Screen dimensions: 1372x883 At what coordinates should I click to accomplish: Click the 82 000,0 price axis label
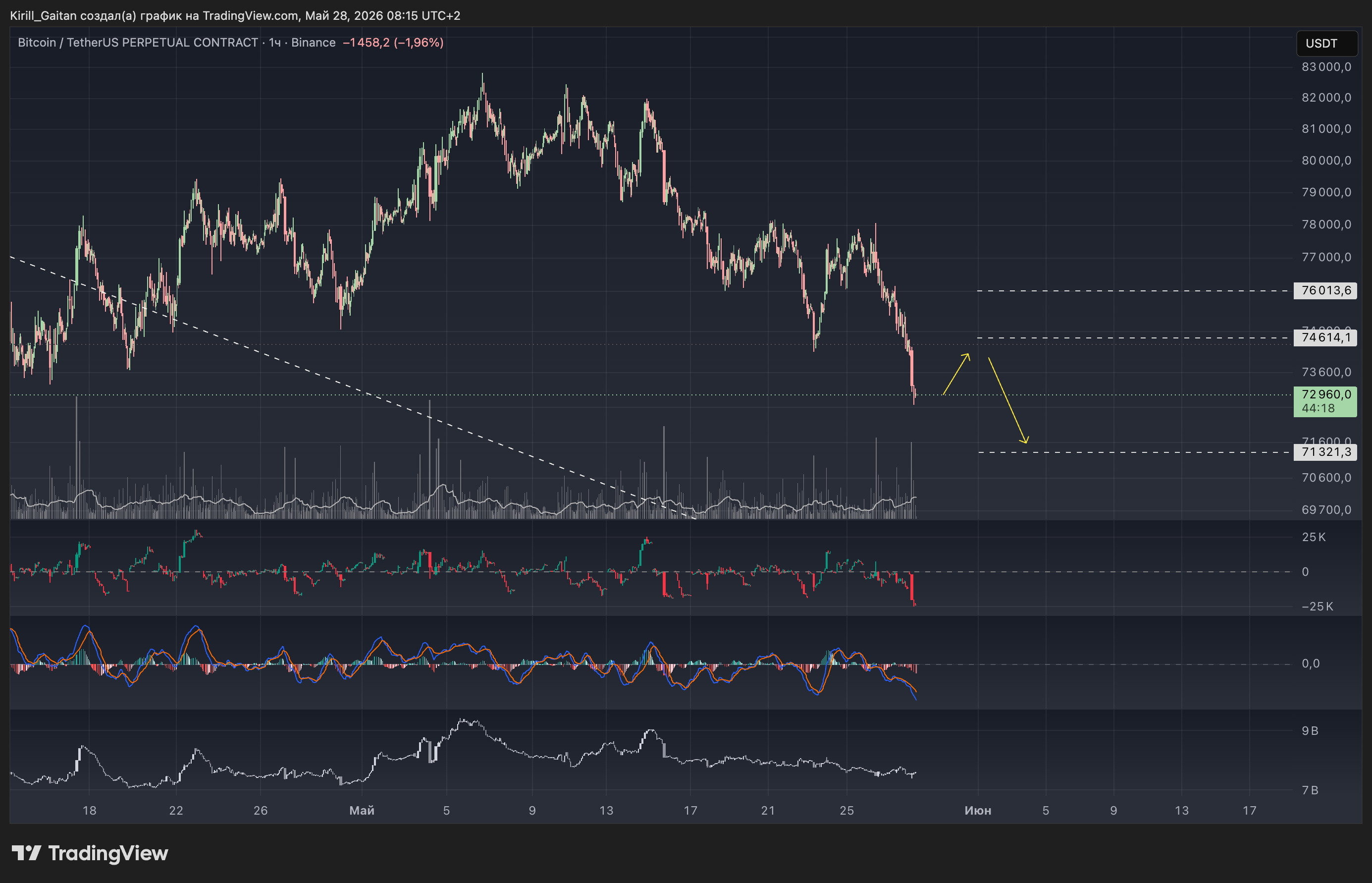coord(1326,98)
